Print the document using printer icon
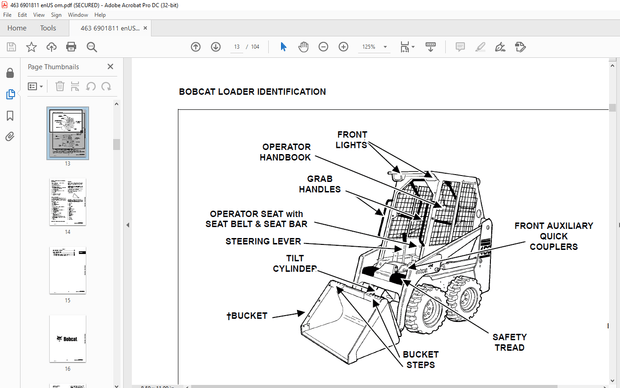The height and width of the screenshot is (388, 620). [71, 47]
